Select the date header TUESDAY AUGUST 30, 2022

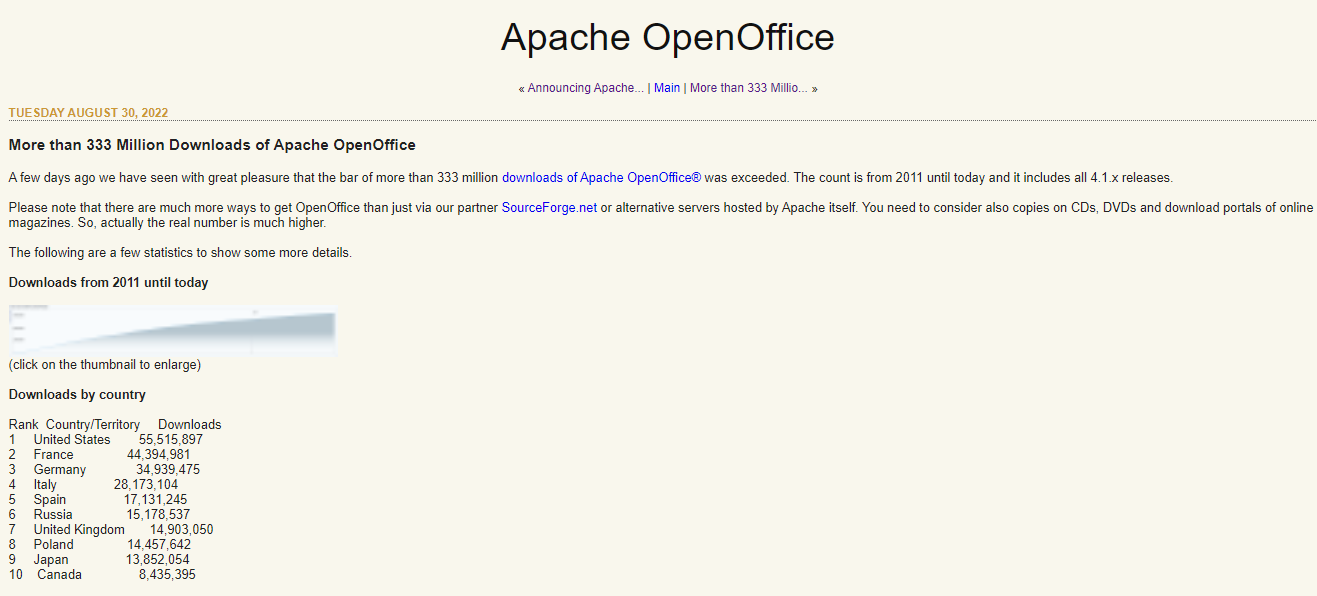coord(88,113)
